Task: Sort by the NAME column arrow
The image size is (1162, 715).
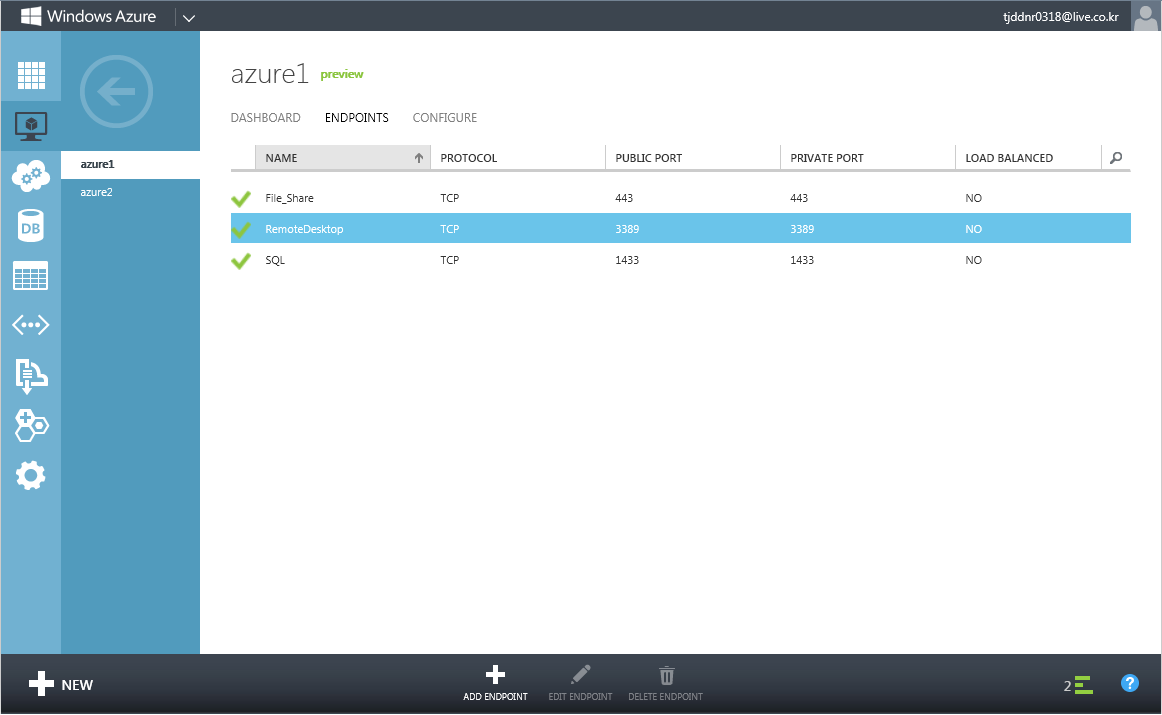Action: (419, 158)
